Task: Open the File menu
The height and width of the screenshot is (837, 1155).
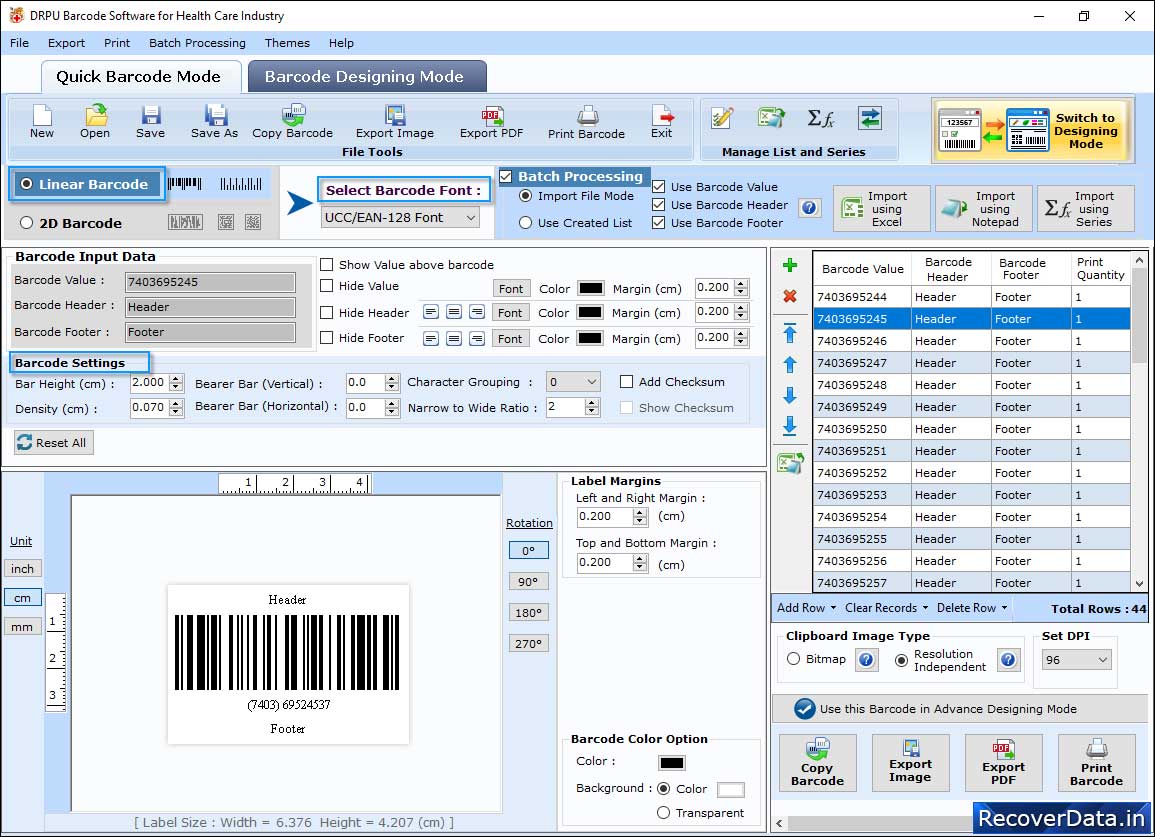Action: click(20, 43)
